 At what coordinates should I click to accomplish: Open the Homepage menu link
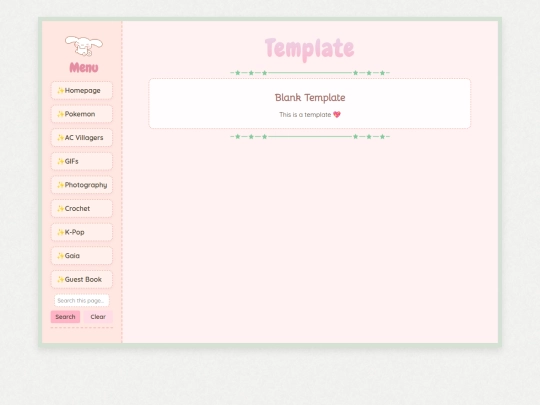tap(82, 91)
